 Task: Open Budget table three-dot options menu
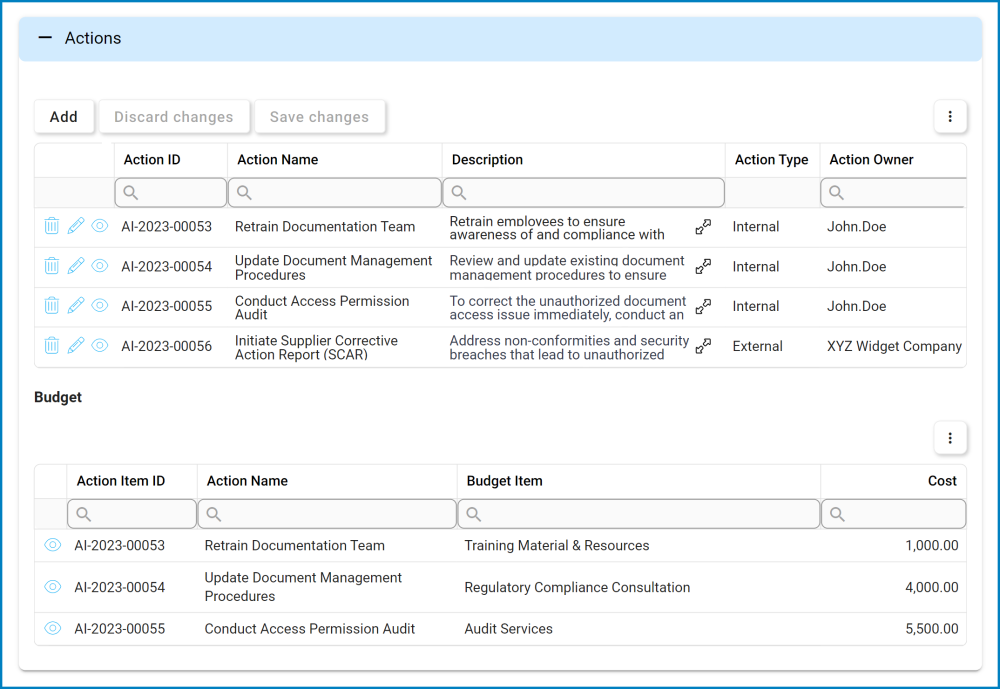coord(949,438)
